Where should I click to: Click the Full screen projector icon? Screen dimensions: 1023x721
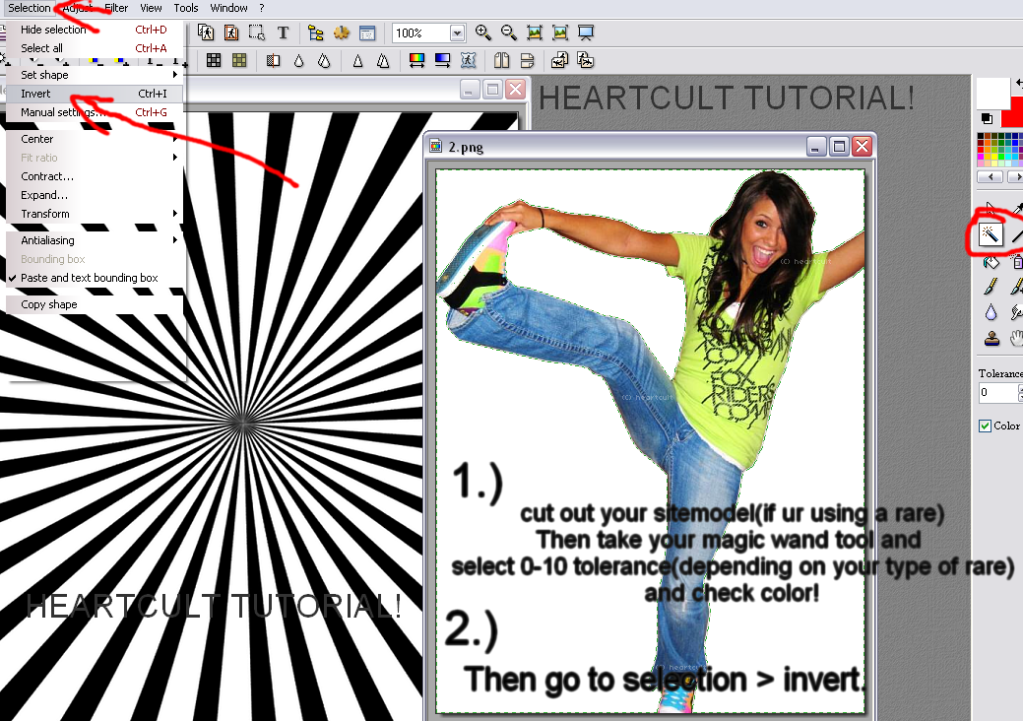coord(586,33)
